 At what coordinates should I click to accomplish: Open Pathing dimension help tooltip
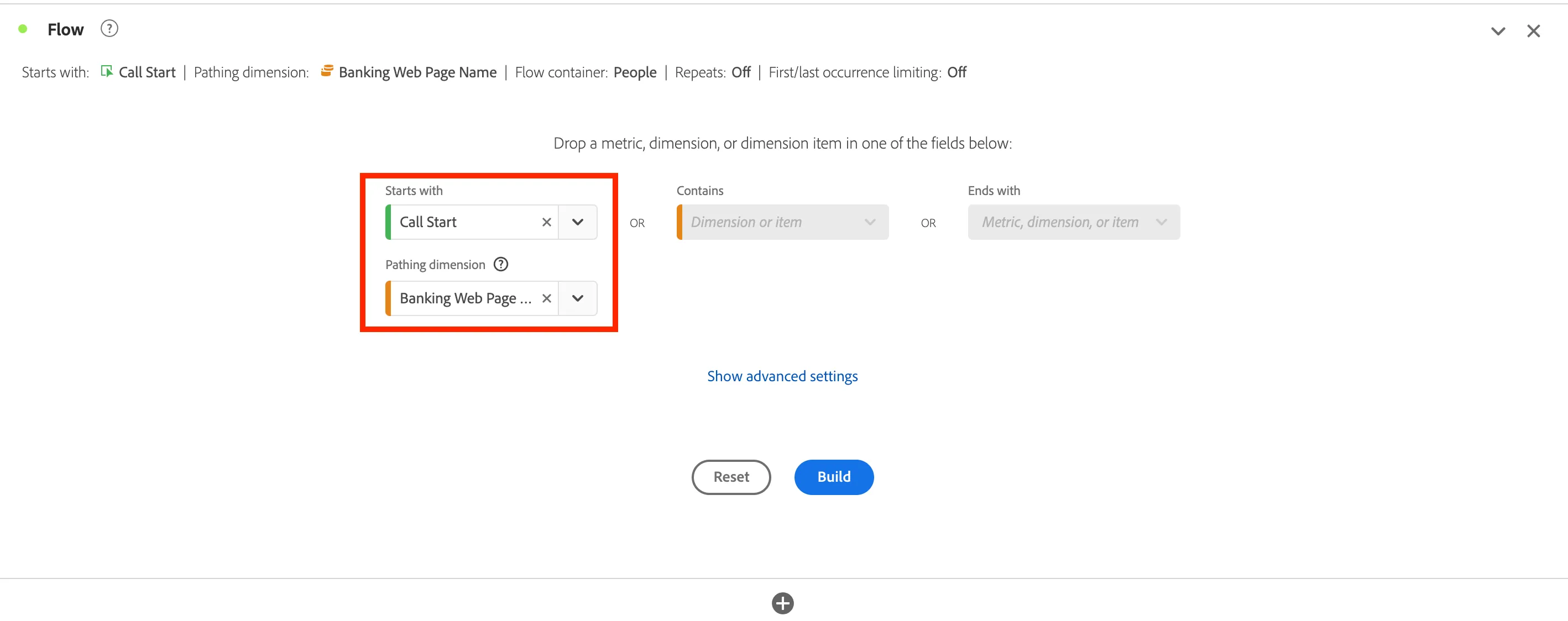[x=500, y=264]
